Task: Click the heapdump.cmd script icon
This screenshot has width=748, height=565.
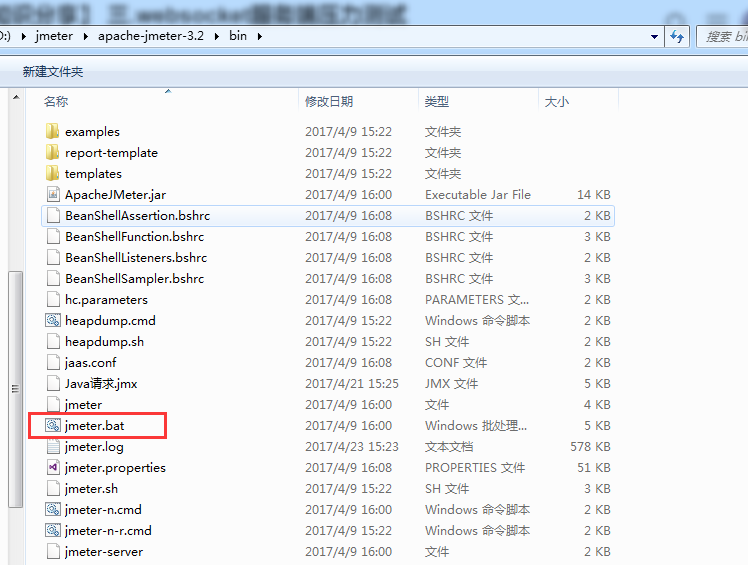Action: (x=53, y=320)
